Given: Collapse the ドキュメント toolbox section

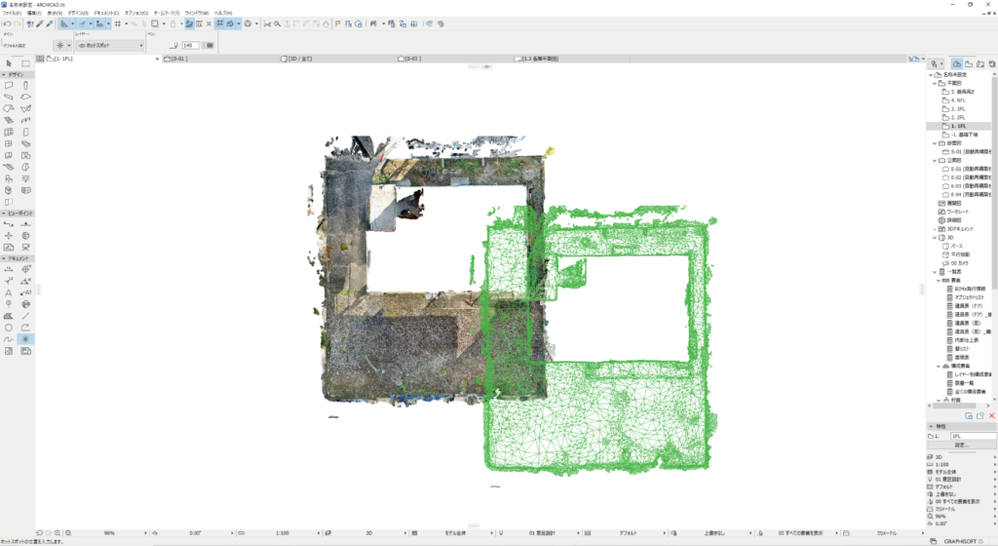Looking at the screenshot, I should click(17, 259).
